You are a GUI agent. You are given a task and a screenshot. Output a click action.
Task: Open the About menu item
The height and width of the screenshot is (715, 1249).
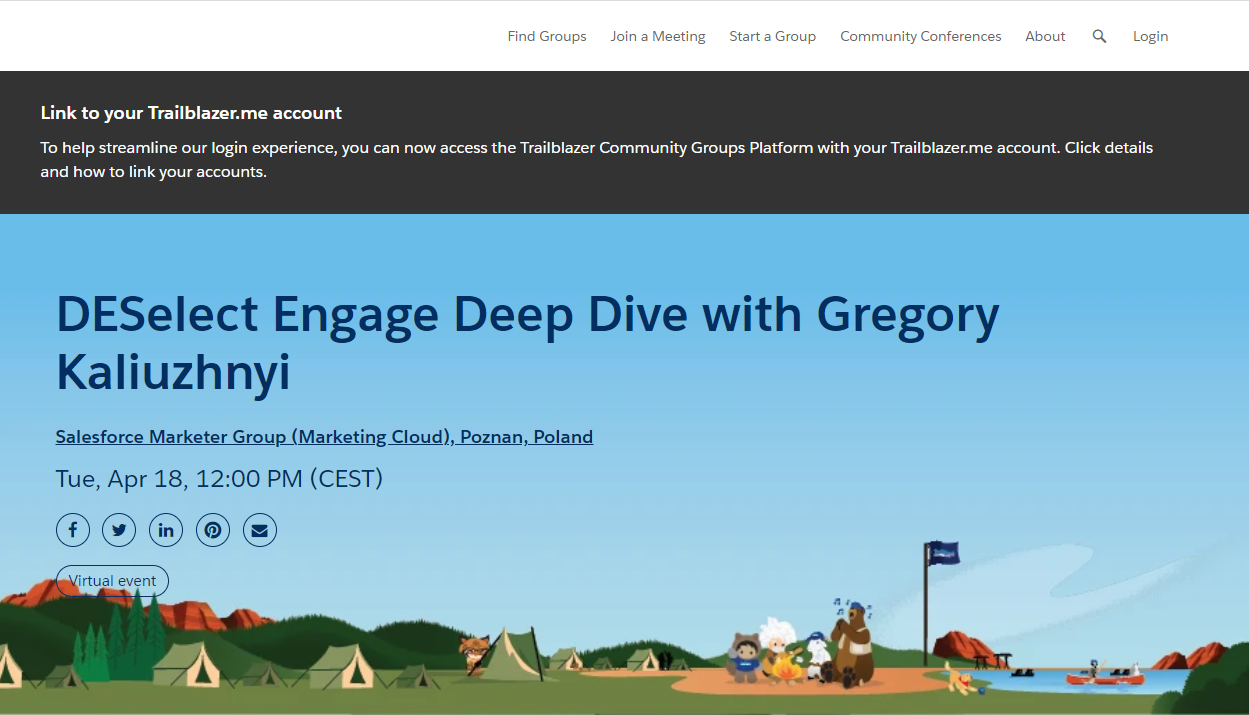click(1045, 36)
